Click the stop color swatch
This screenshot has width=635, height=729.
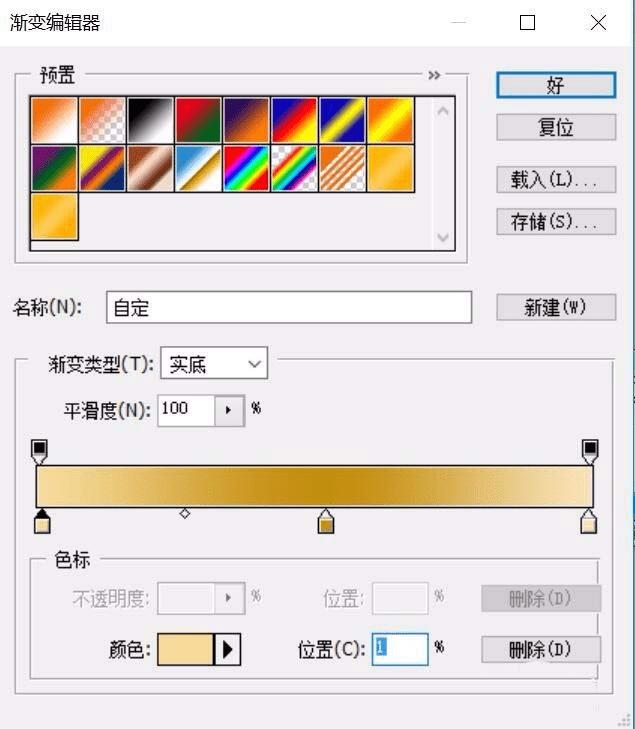(185, 649)
